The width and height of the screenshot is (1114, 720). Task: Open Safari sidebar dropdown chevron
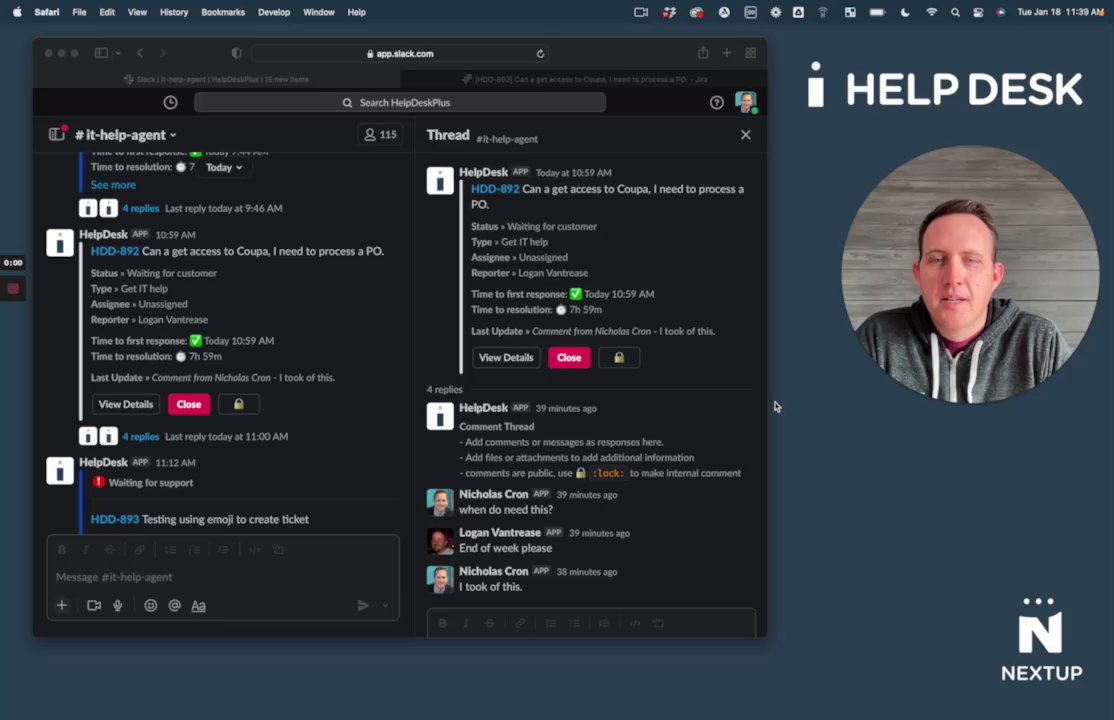point(118,53)
